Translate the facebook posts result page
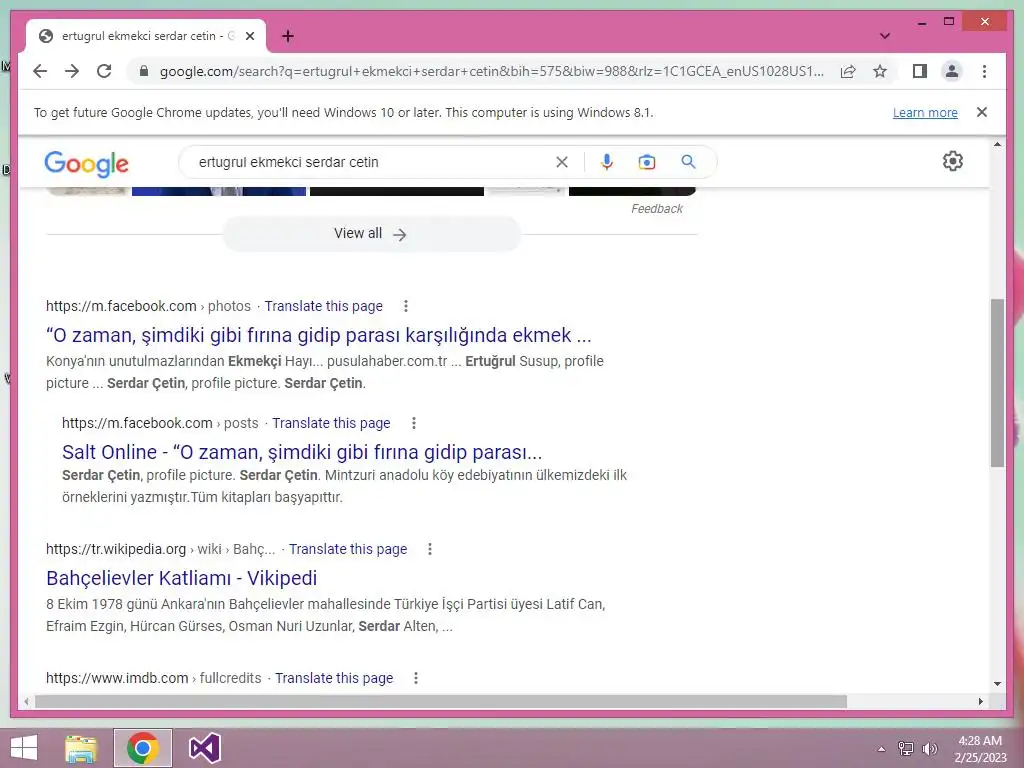This screenshot has width=1024, height=768. coord(331,423)
